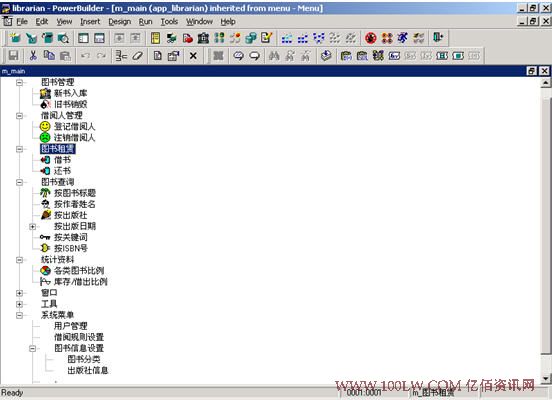Expand the 按出版日期 menu node
This screenshot has height=400, width=552.
32,226
